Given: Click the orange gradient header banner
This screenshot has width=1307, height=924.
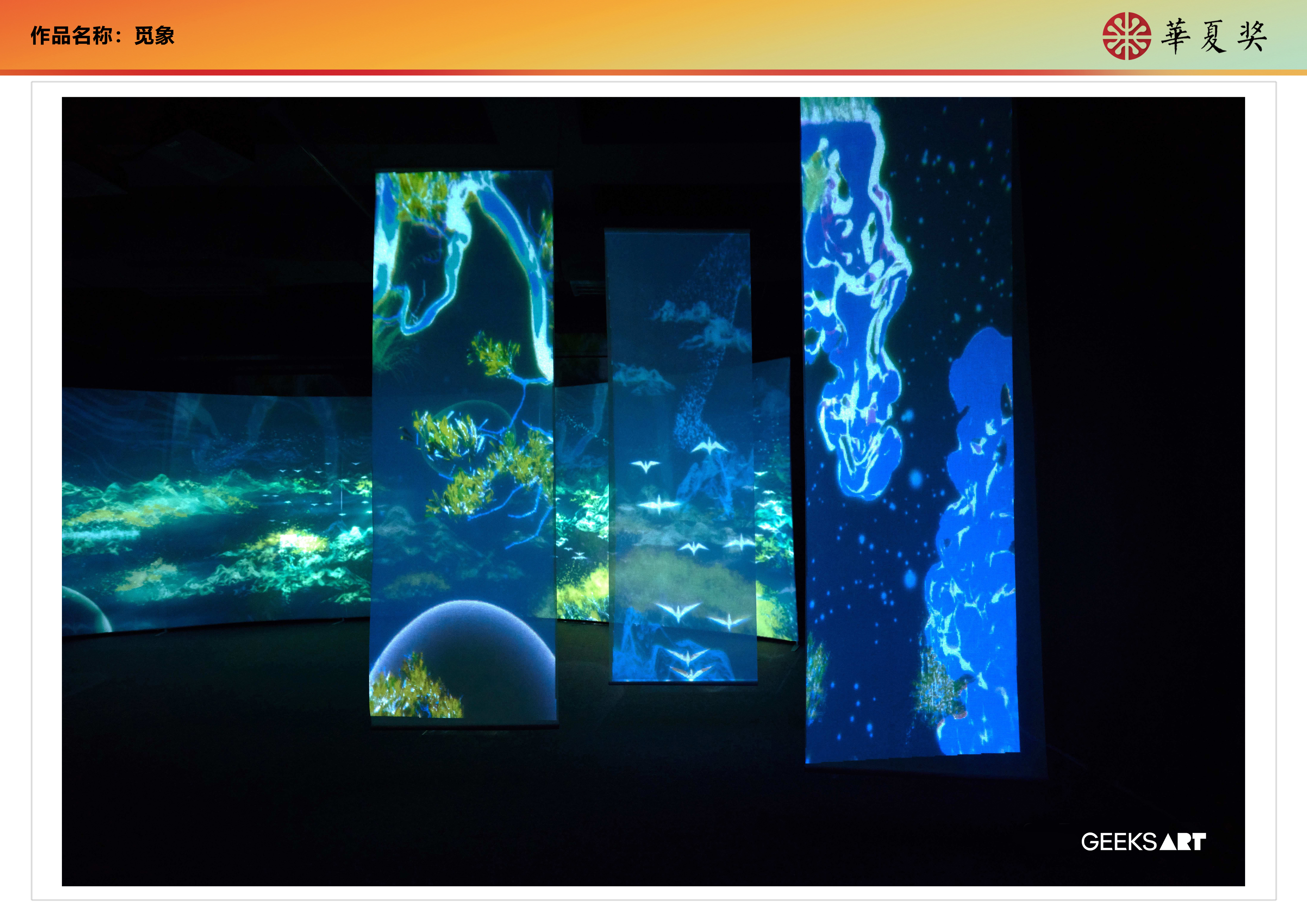Looking at the screenshot, I should 569,34.
